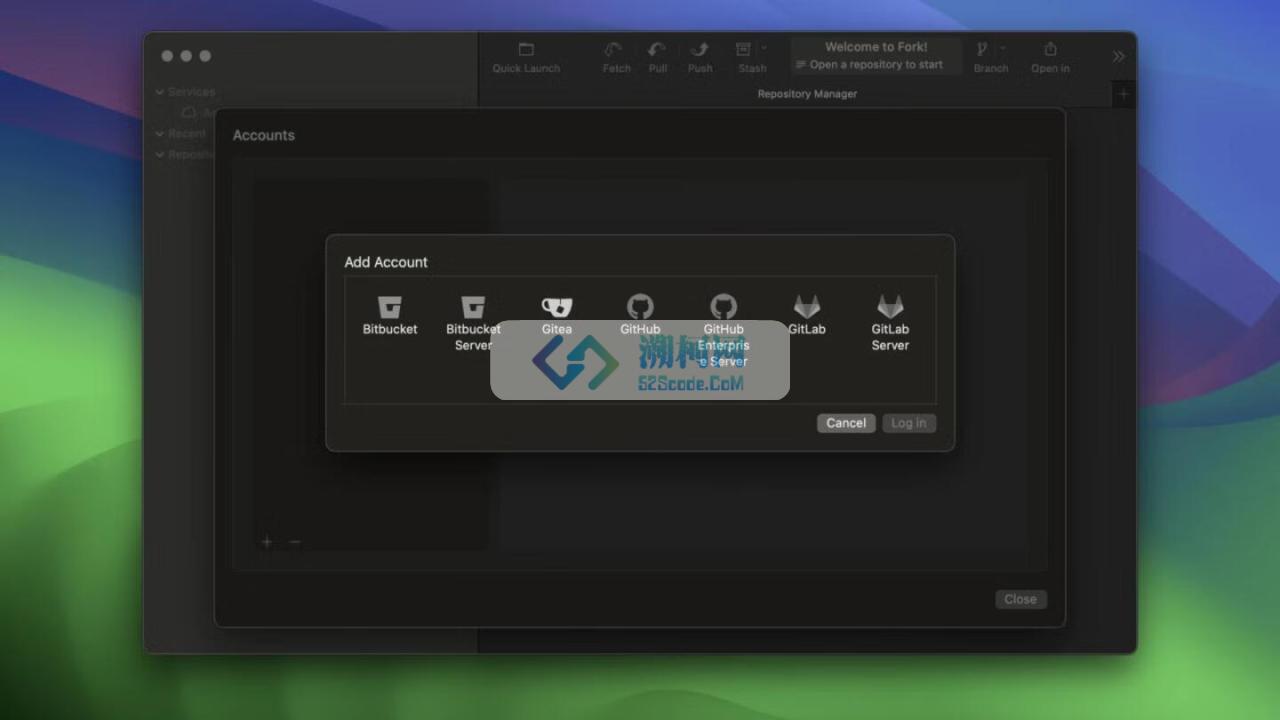Remove account with minus button
This screenshot has width=1280, height=720.
coord(295,542)
